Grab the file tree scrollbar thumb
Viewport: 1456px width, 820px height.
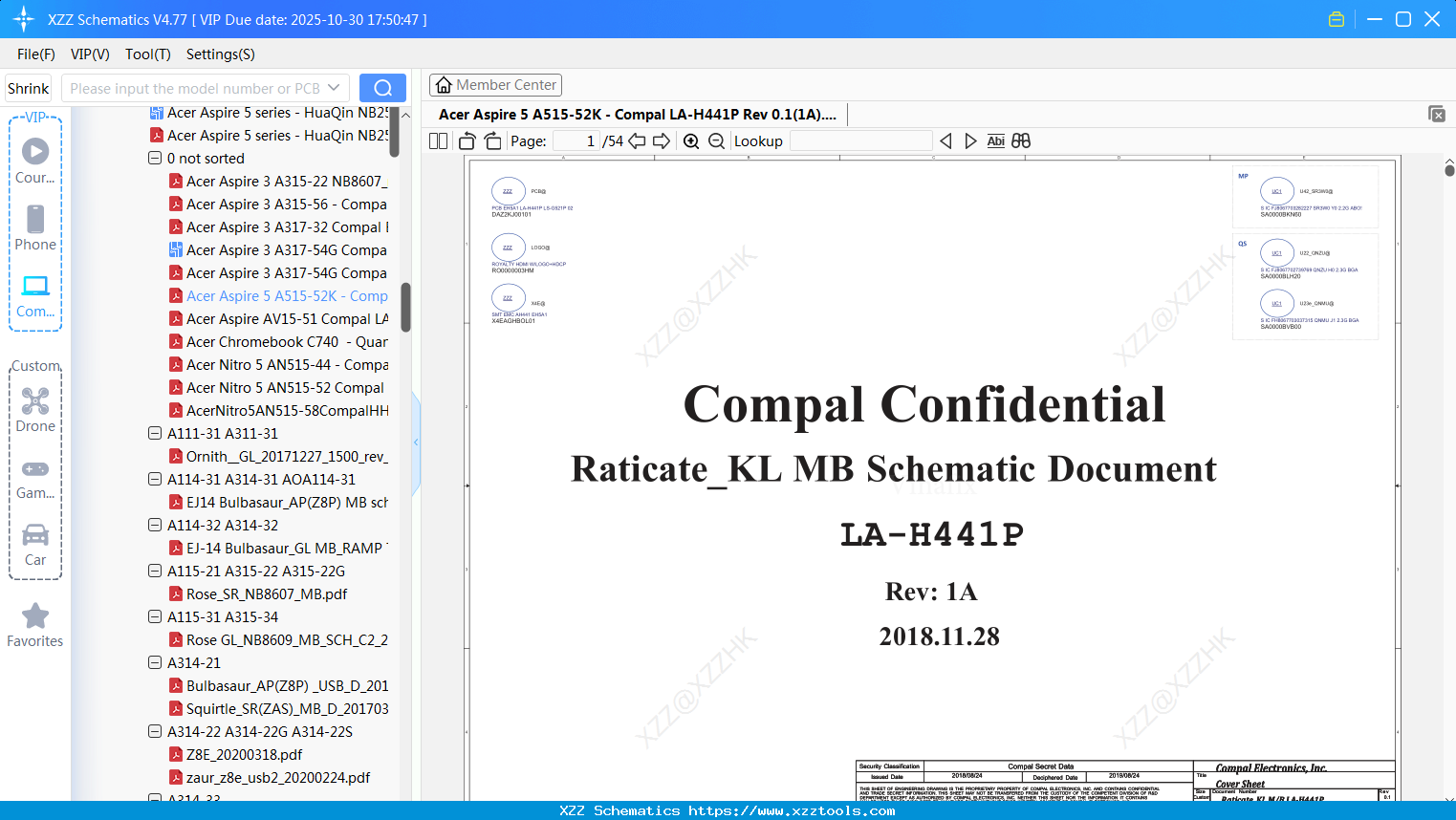point(405,307)
